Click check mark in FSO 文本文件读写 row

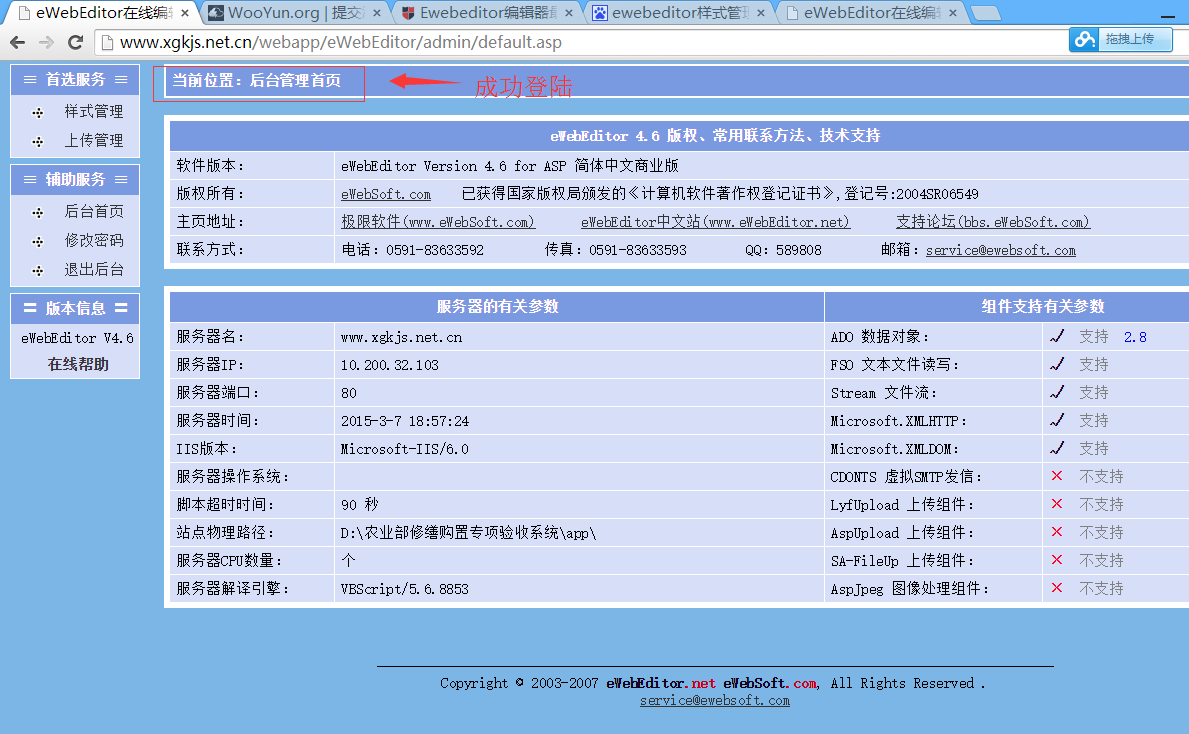coord(1057,364)
